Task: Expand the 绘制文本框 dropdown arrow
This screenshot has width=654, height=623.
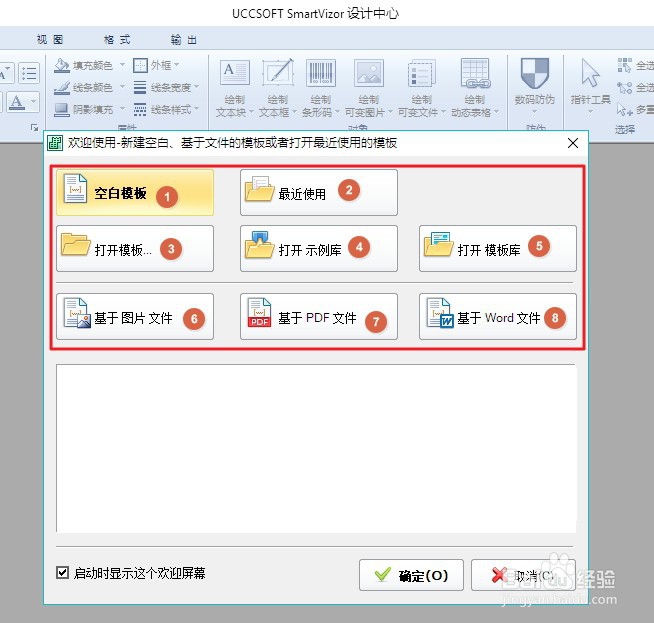Action: [x=294, y=112]
